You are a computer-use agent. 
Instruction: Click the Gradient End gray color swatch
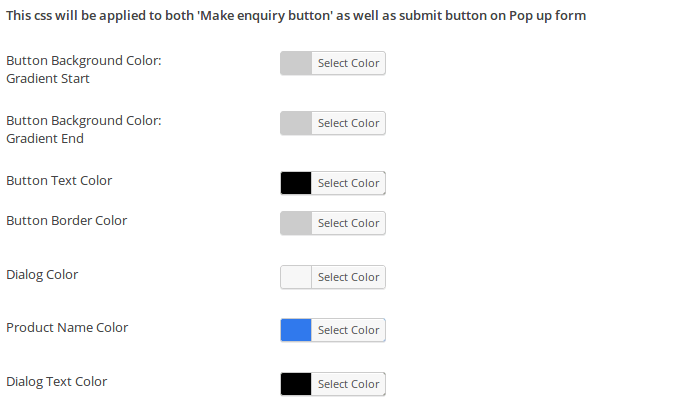click(296, 123)
